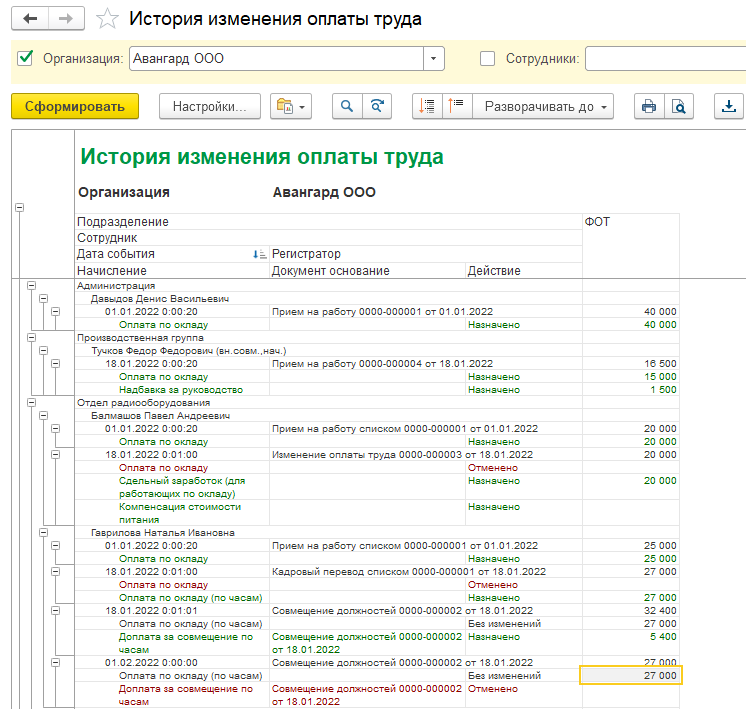The image size is (746, 709).
Task: Collapse the Отдел радиооборудования group
Action: [x=30, y=402]
